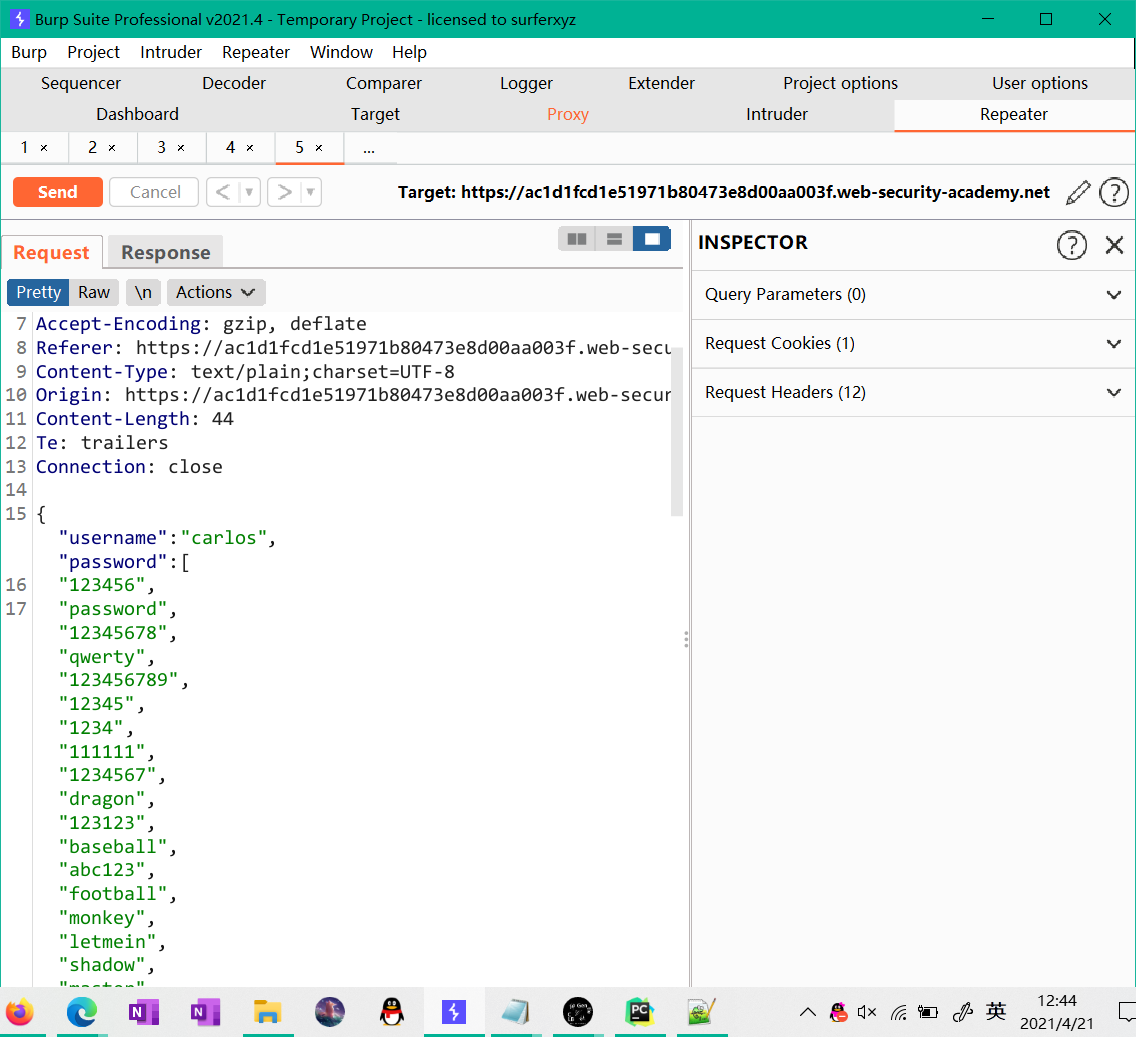The height and width of the screenshot is (1037, 1136).
Task: Open QQ penguin app in taskbar
Action: coord(392,1012)
